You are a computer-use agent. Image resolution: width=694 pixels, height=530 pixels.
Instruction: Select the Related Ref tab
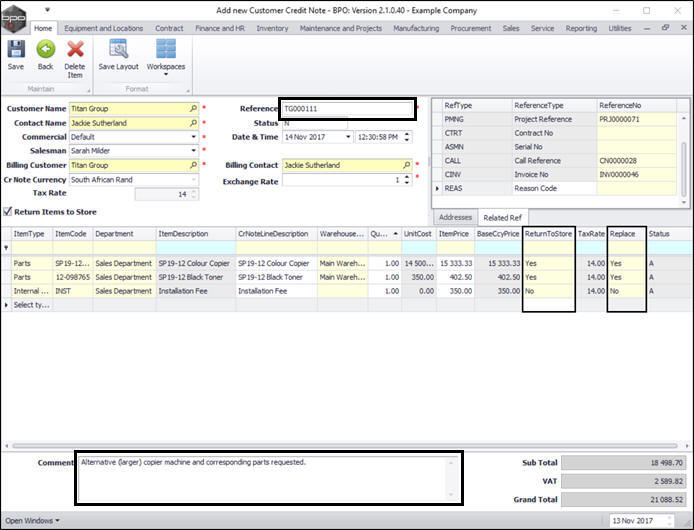[502, 217]
